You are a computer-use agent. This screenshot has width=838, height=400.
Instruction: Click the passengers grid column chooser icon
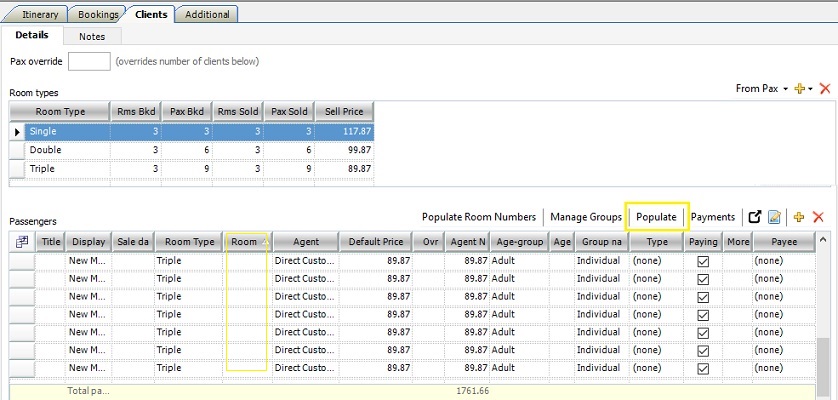[x=22, y=242]
